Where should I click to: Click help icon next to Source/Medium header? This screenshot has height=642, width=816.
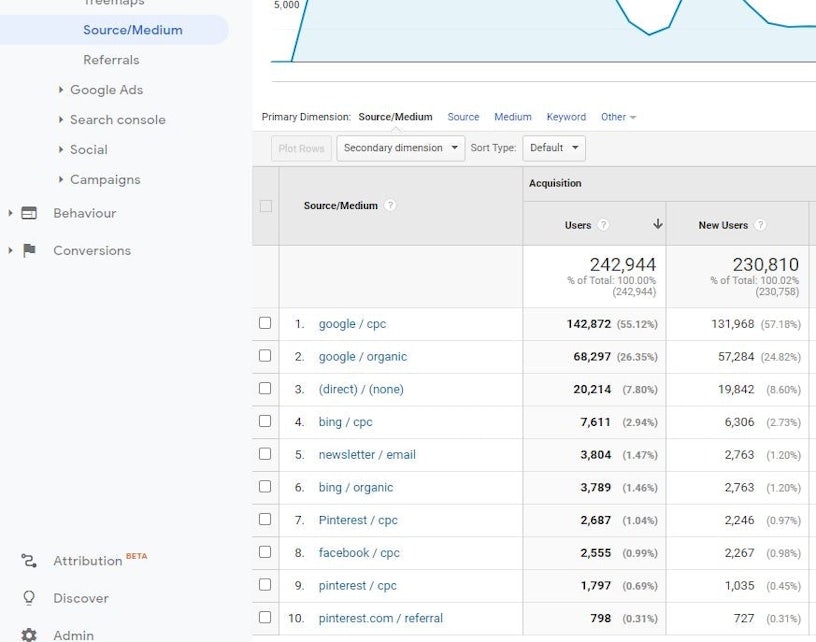click(x=390, y=206)
